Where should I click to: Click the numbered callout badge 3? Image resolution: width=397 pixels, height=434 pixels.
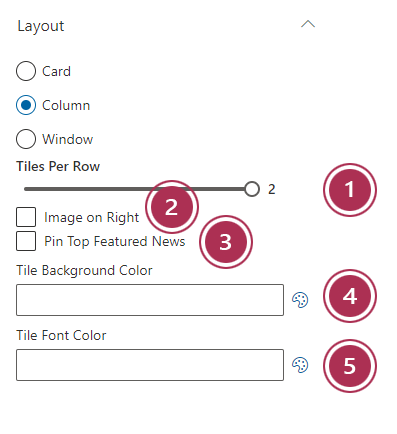click(x=226, y=242)
